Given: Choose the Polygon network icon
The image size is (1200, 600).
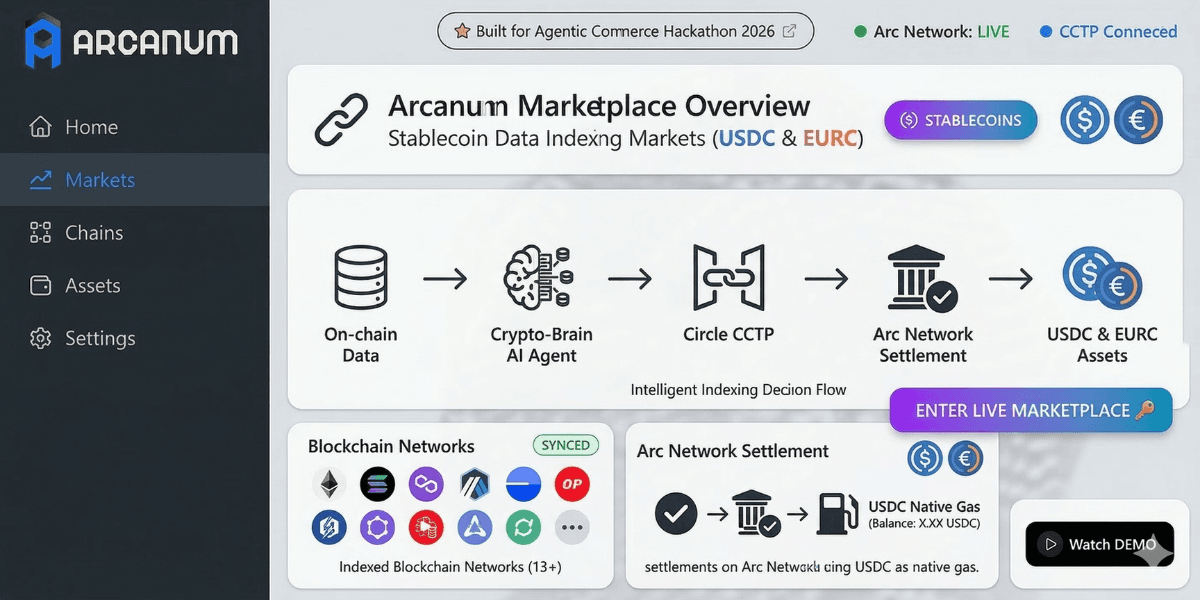Looking at the screenshot, I should tap(427, 485).
